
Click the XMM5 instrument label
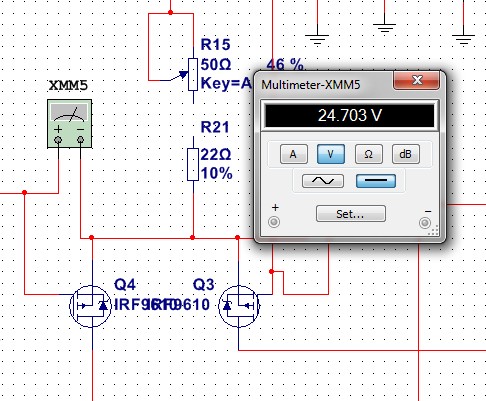[x=68, y=86]
